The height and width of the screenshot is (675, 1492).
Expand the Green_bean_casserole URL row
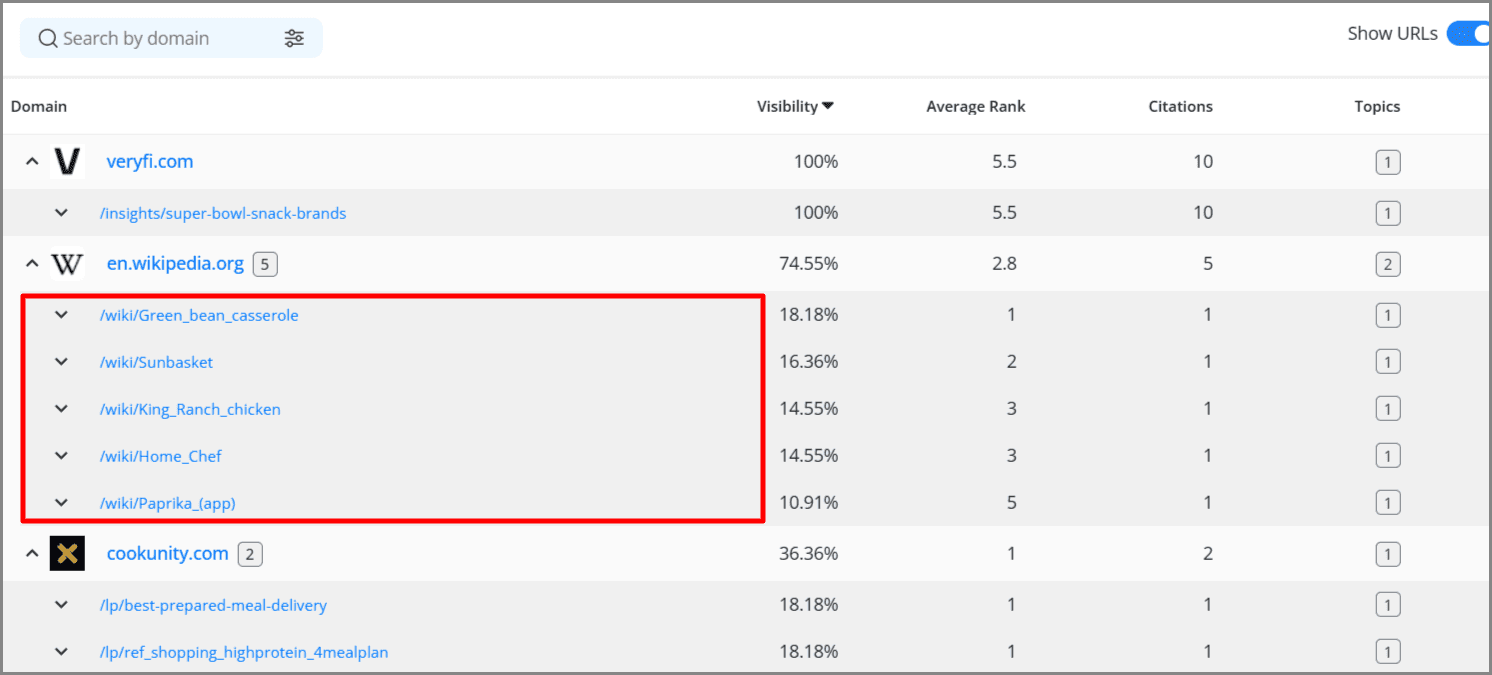coord(61,315)
